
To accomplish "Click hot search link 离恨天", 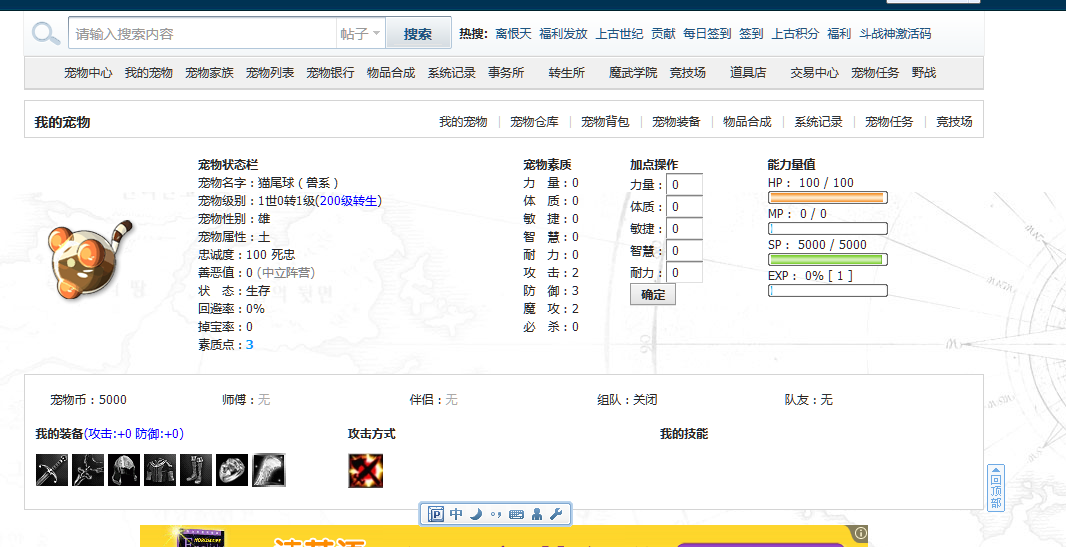I will (x=513, y=33).
